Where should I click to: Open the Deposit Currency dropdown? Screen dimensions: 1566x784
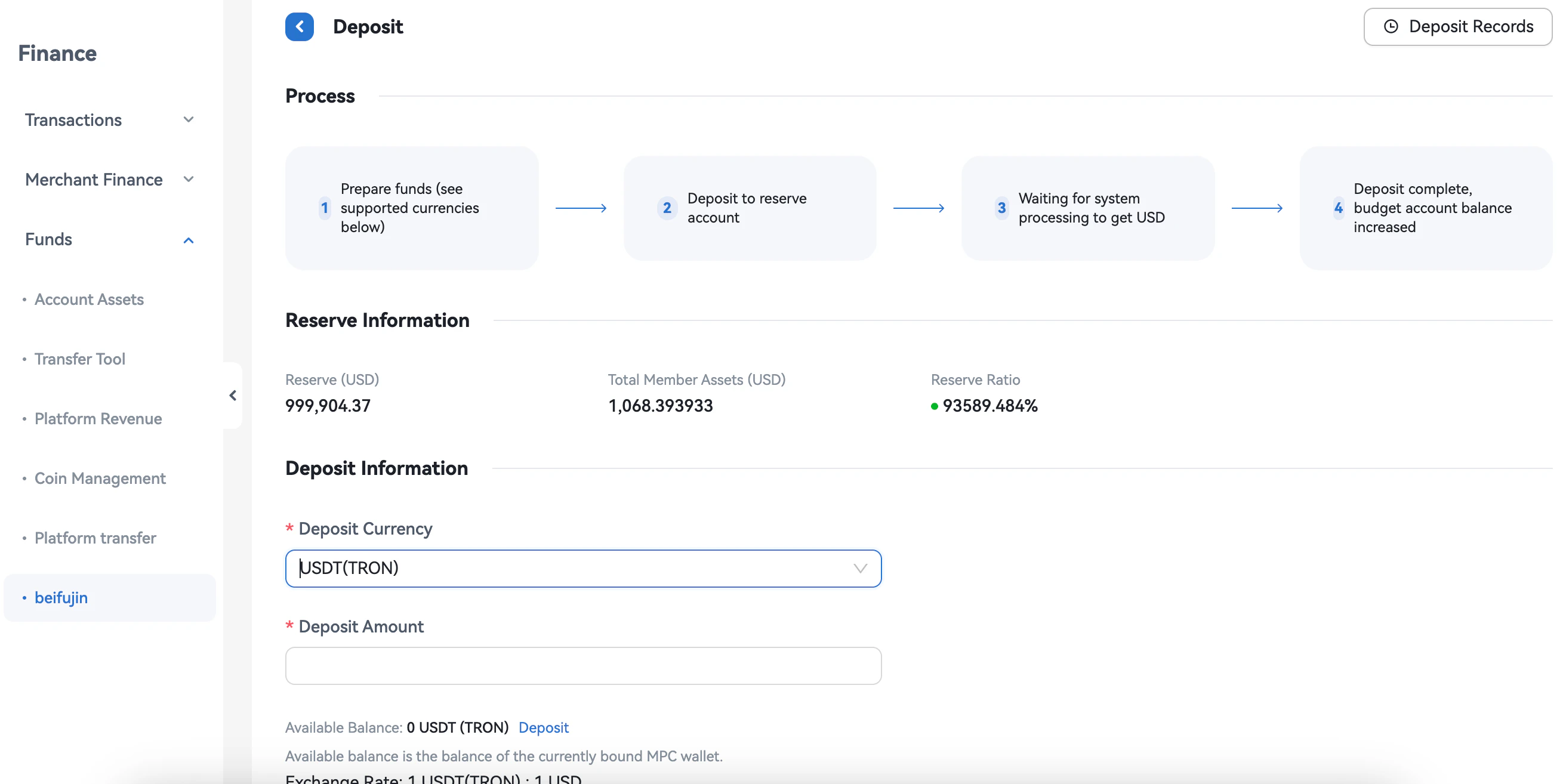click(x=582, y=568)
